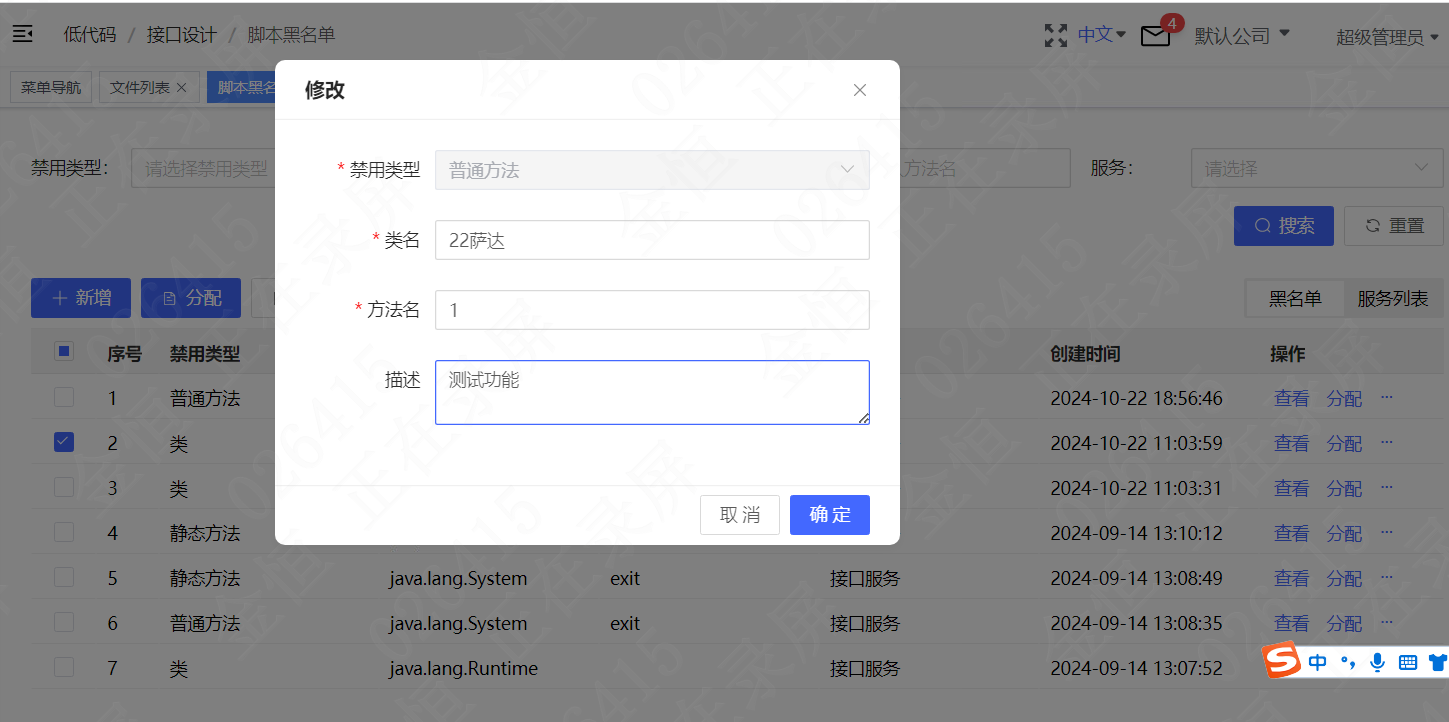Click into the 描述 textarea
This screenshot has width=1449, height=722.
[652, 392]
